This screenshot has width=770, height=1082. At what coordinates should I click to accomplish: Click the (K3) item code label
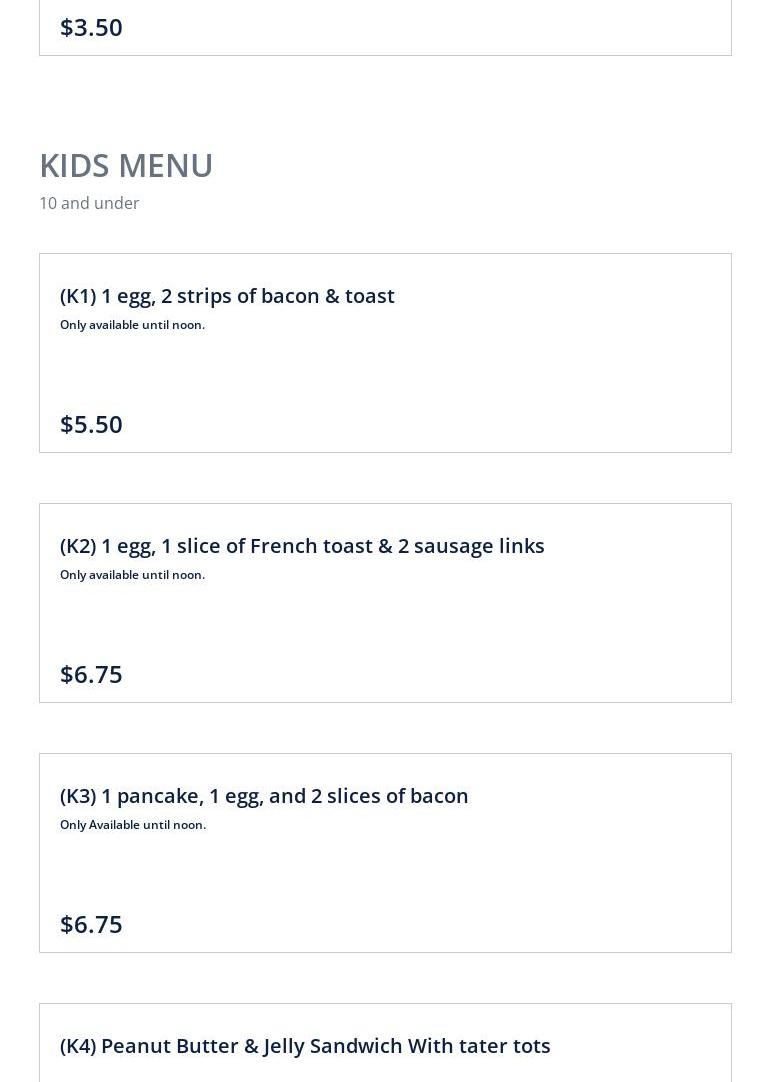click(x=78, y=796)
